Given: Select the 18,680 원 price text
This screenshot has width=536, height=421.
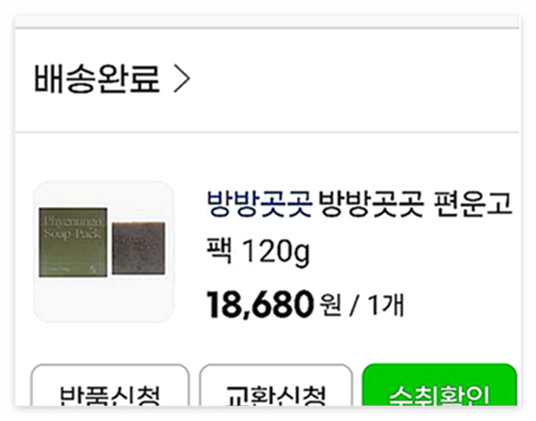Looking at the screenshot, I should (x=274, y=304).
